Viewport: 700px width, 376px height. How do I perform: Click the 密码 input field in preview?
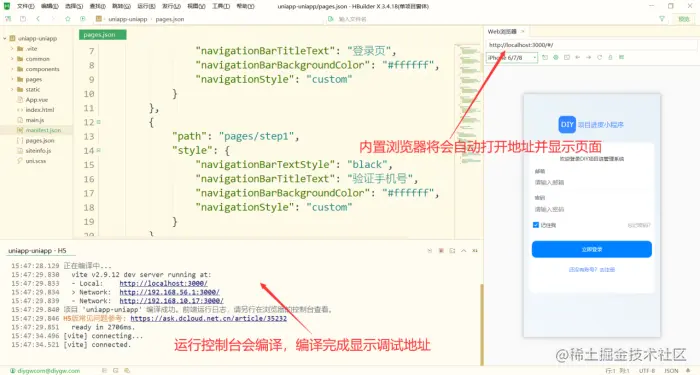click(592, 209)
